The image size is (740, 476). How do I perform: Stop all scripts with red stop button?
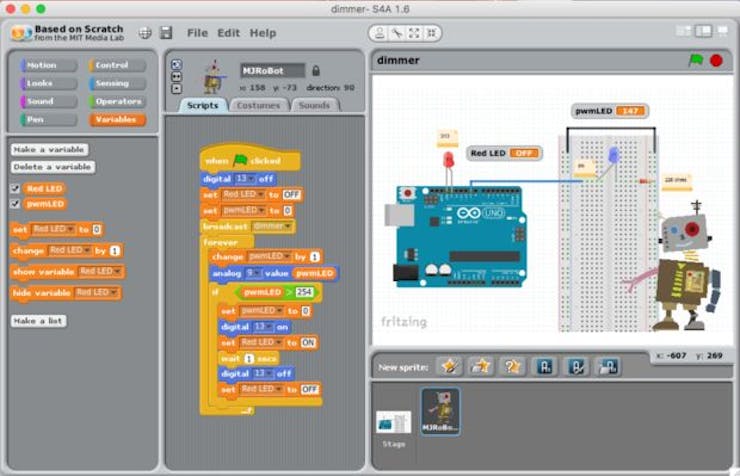click(x=716, y=60)
